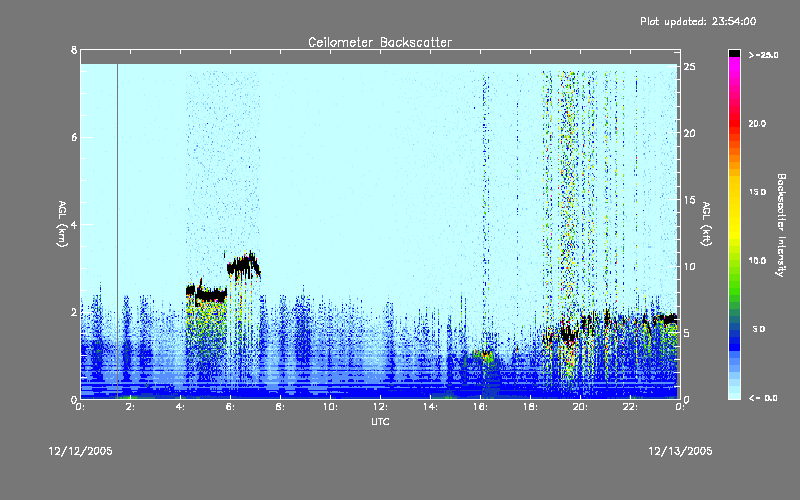
Task: Click the '8' tick on left km axis
Action: click(74, 50)
